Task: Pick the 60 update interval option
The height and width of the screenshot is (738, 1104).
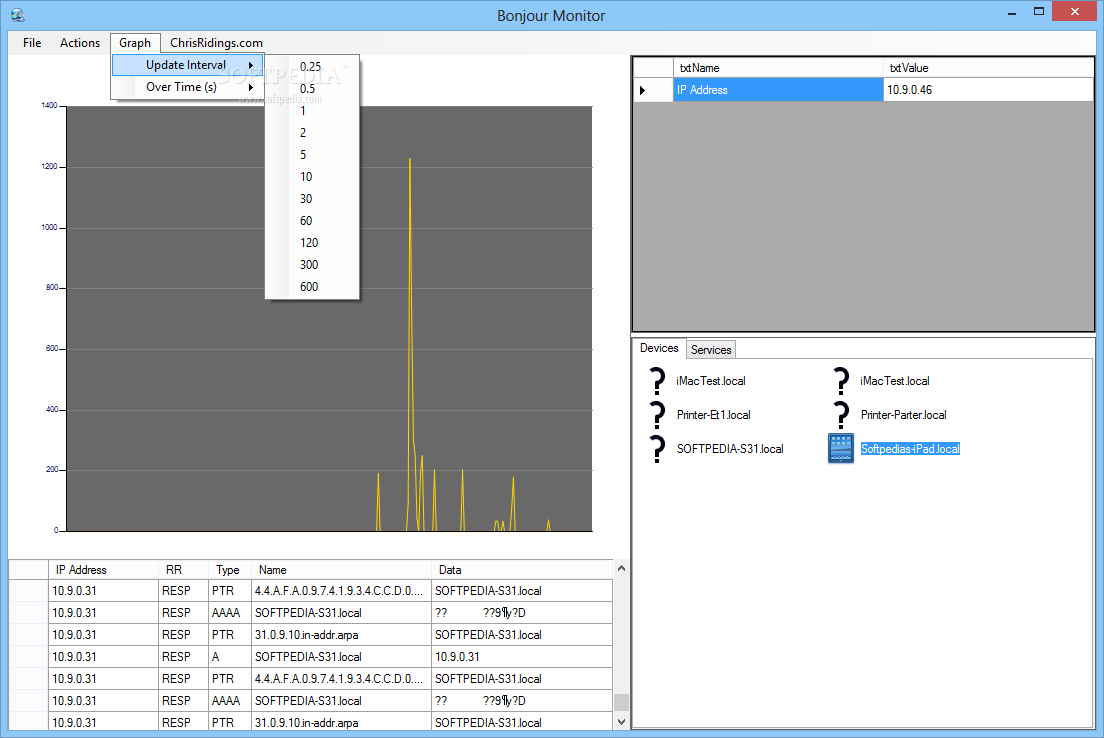Action: 312,220
